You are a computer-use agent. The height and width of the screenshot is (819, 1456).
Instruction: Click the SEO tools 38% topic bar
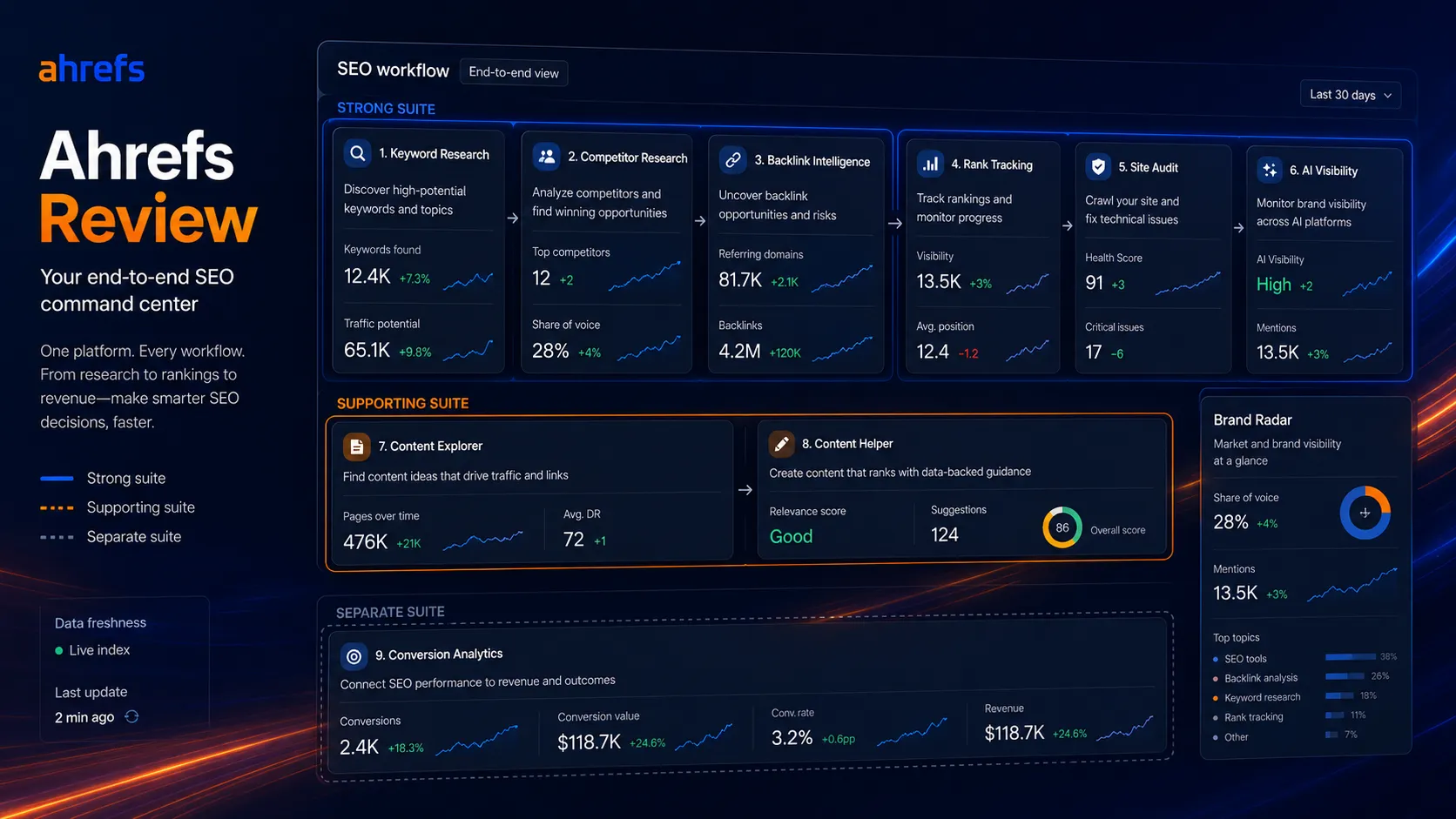pos(1351,656)
